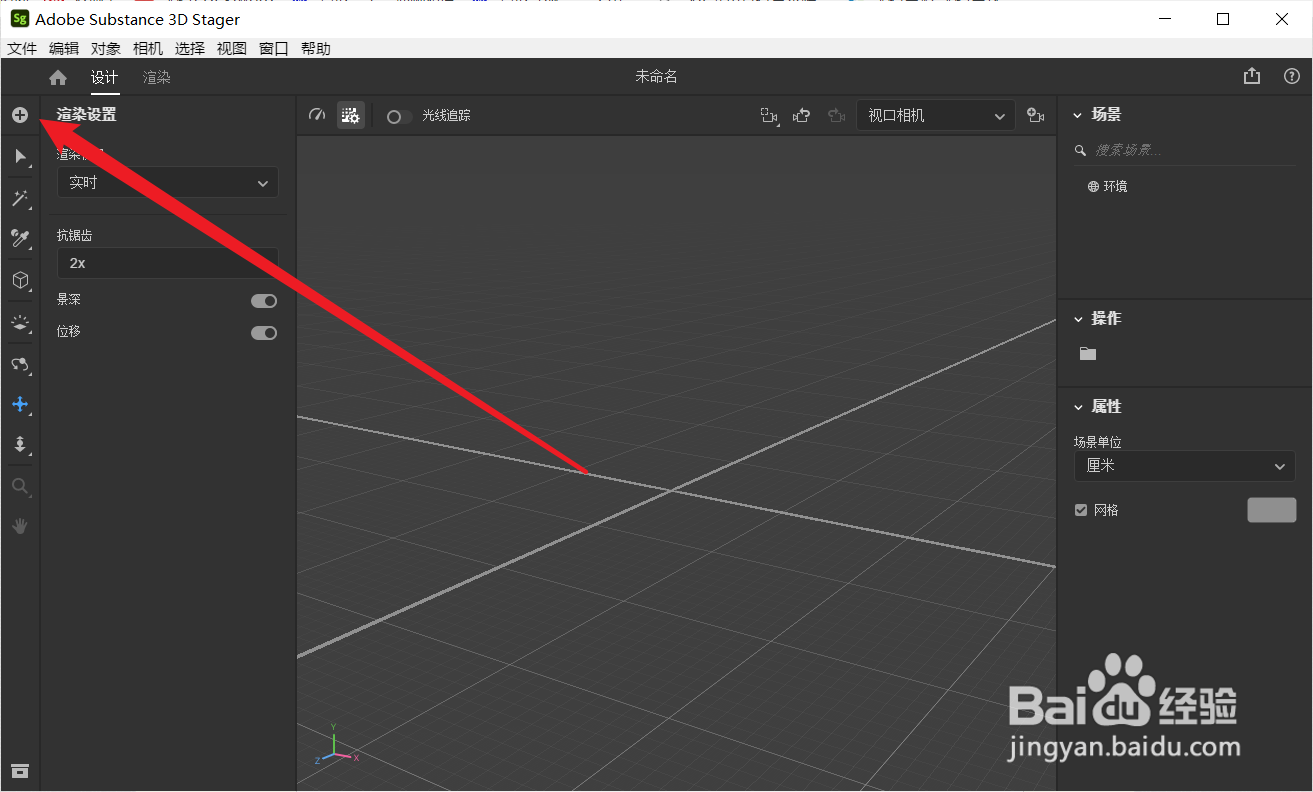
Task: Click the 搜索场景 search field
Action: (1184, 150)
